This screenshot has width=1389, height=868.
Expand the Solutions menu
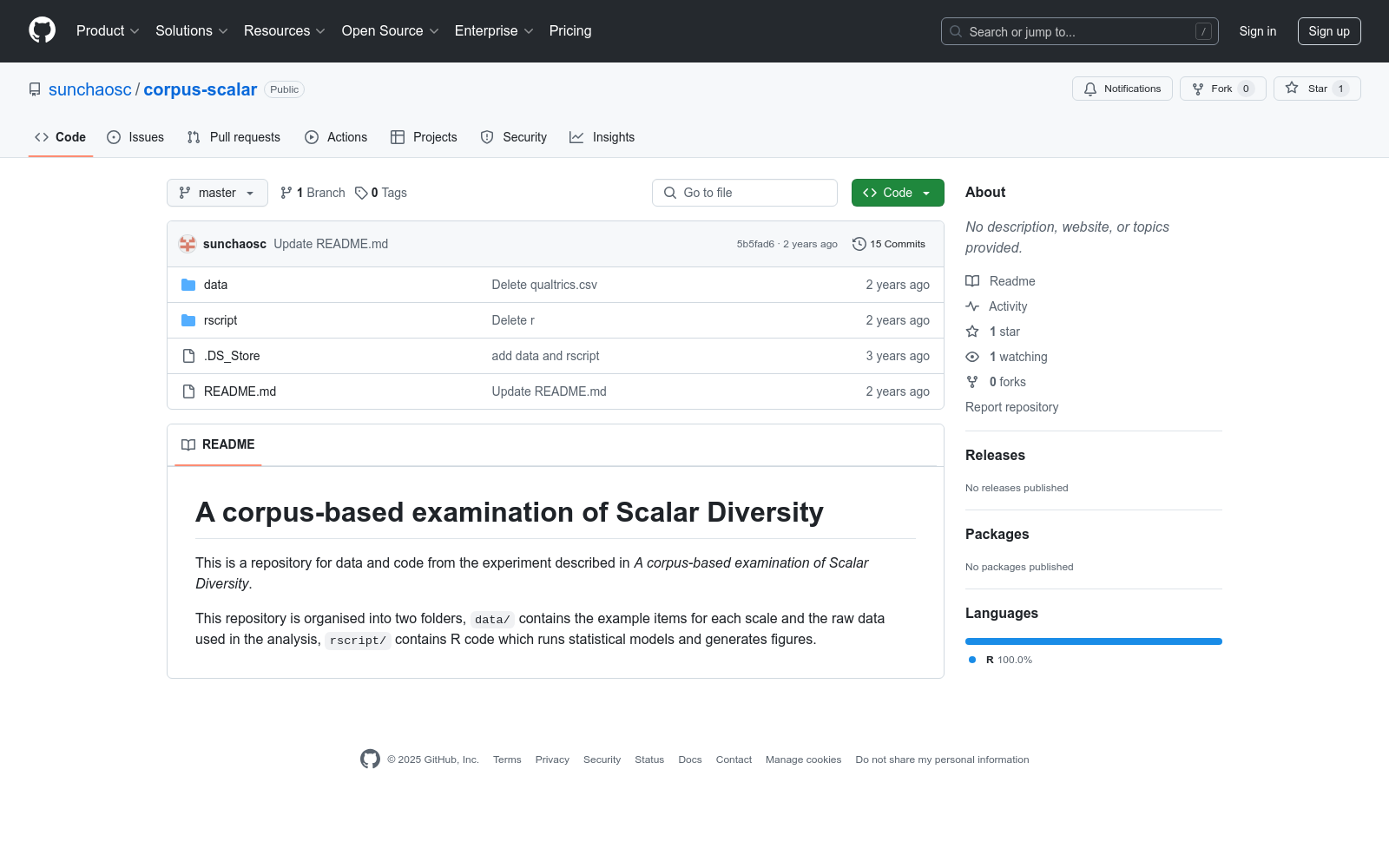pyautogui.click(x=192, y=31)
